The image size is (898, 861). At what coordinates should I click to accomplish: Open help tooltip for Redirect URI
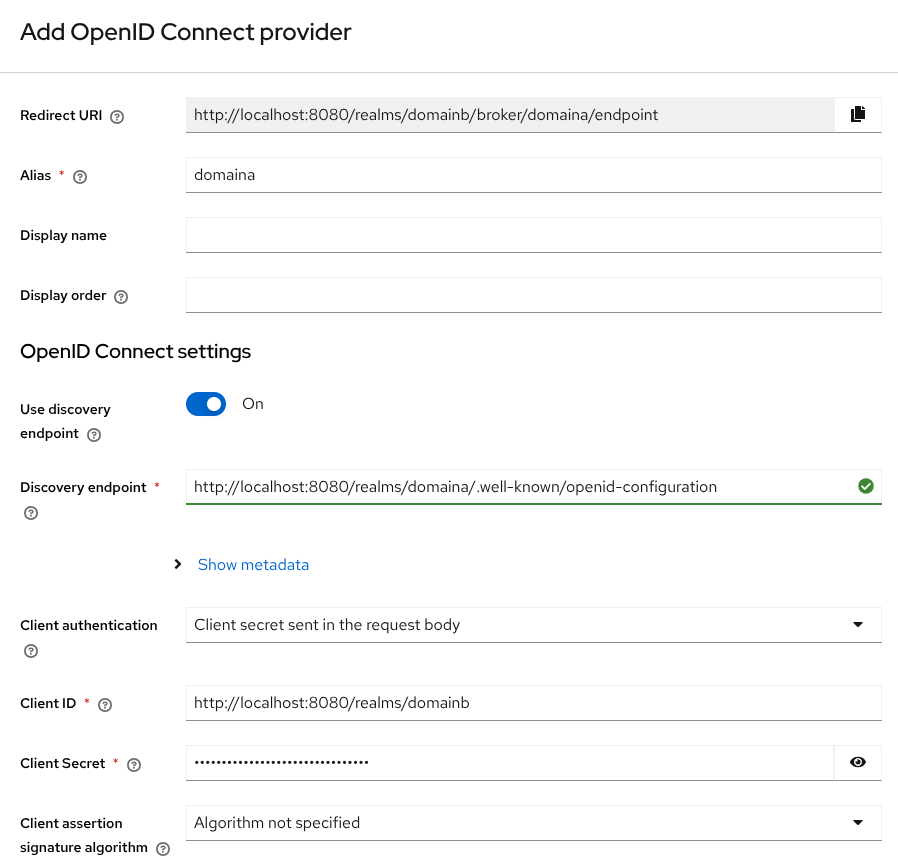(x=116, y=117)
